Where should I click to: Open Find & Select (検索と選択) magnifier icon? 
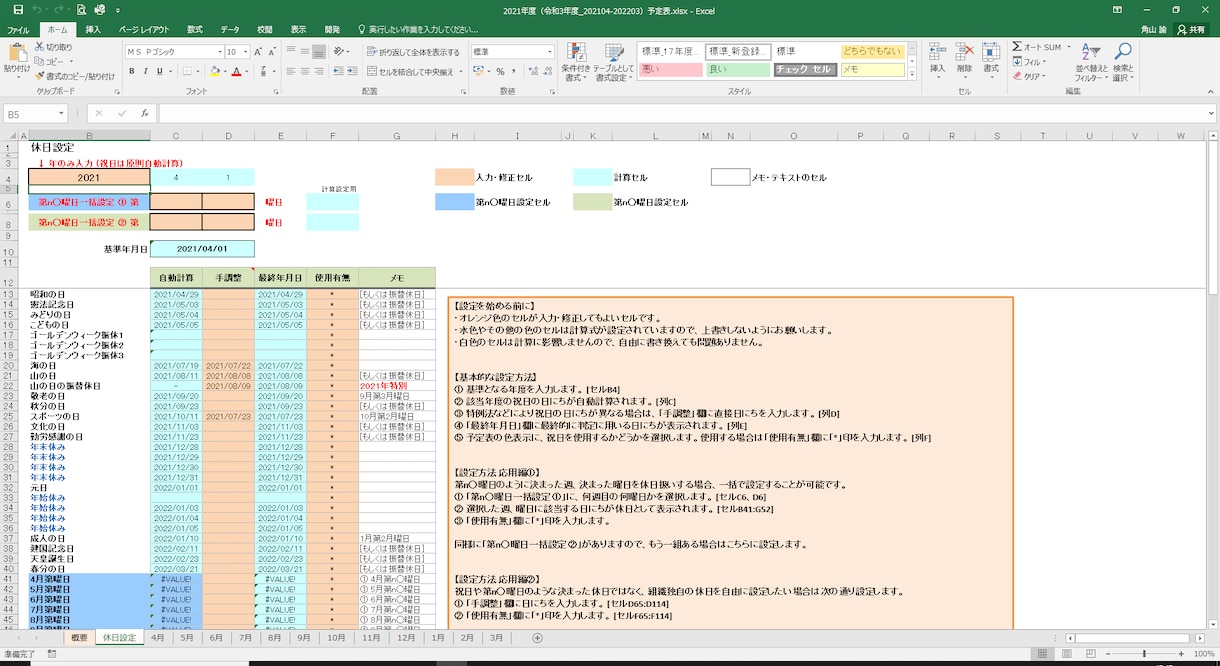1123,52
